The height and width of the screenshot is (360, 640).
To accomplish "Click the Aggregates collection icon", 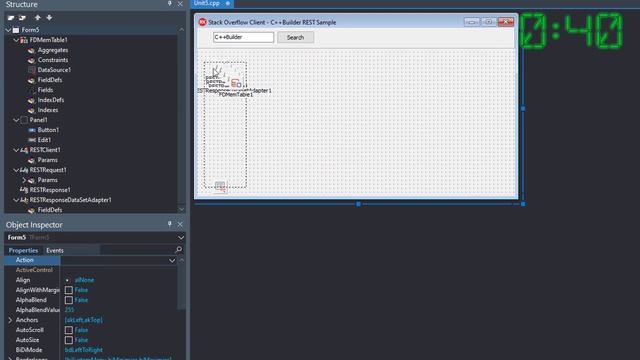I will [x=31, y=50].
